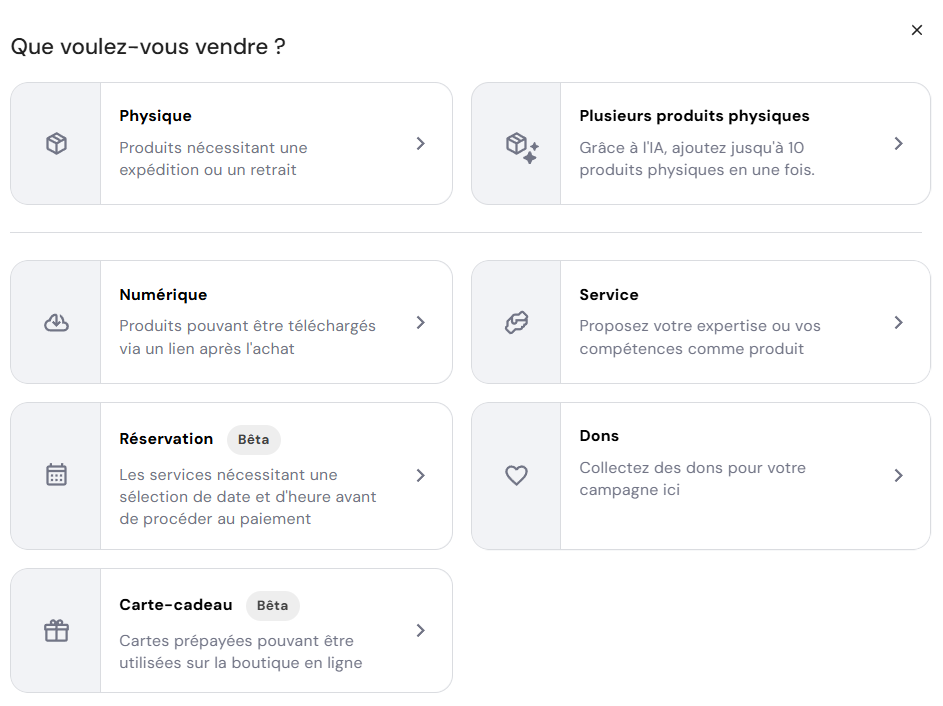This screenshot has height=706, width=943.
Task: Choose Plusieurs produits physiques option
Action: [x=700, y=143]
